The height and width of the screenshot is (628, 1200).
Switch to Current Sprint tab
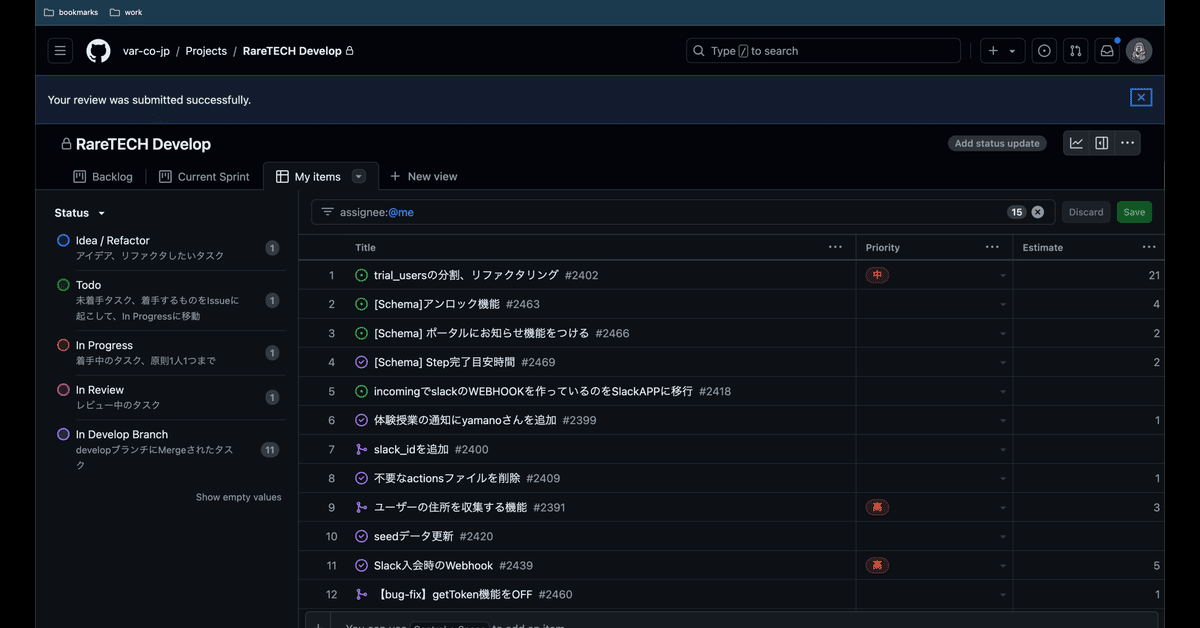(x=204, y=177)
